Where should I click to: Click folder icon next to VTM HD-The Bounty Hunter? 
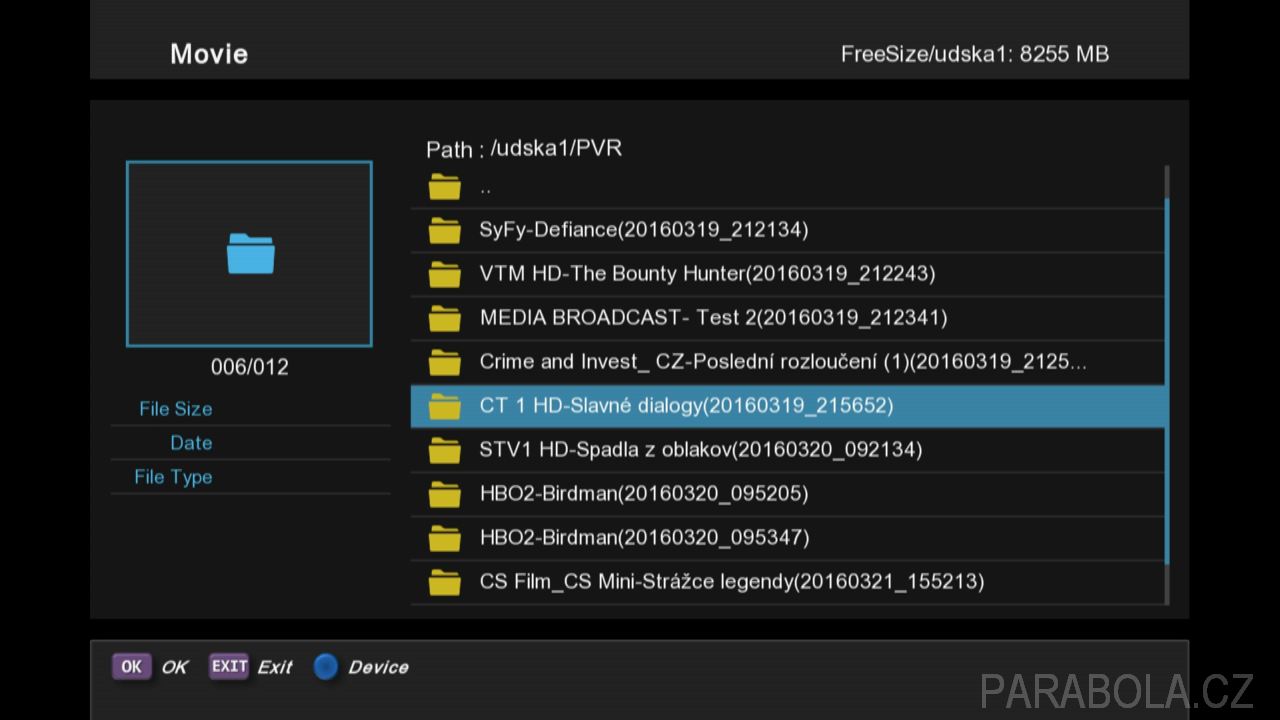pos(445,274)
